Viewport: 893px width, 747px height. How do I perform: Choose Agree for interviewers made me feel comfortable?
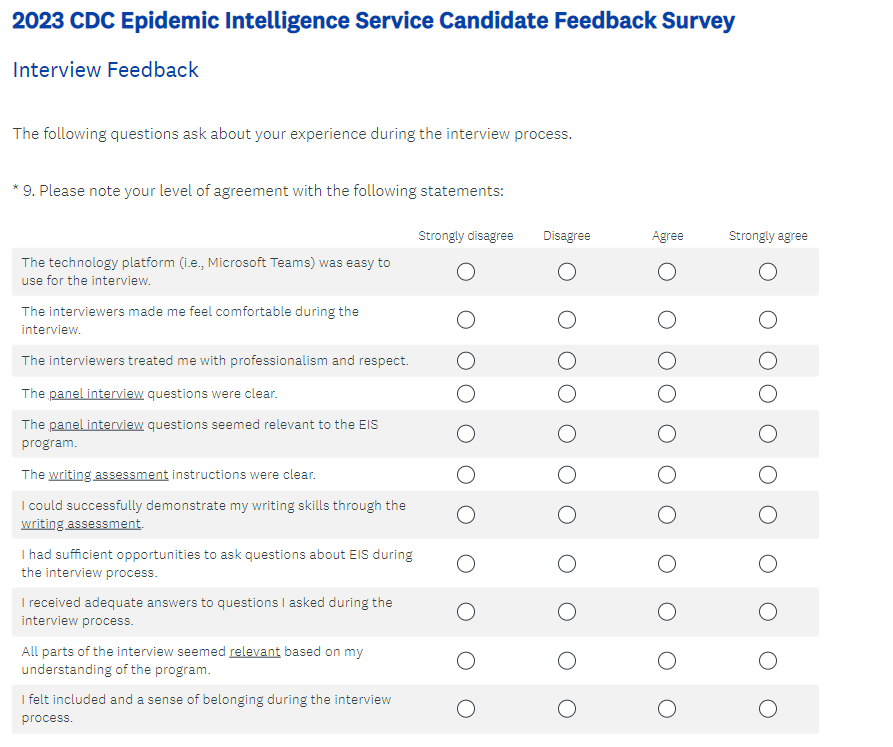667,320
